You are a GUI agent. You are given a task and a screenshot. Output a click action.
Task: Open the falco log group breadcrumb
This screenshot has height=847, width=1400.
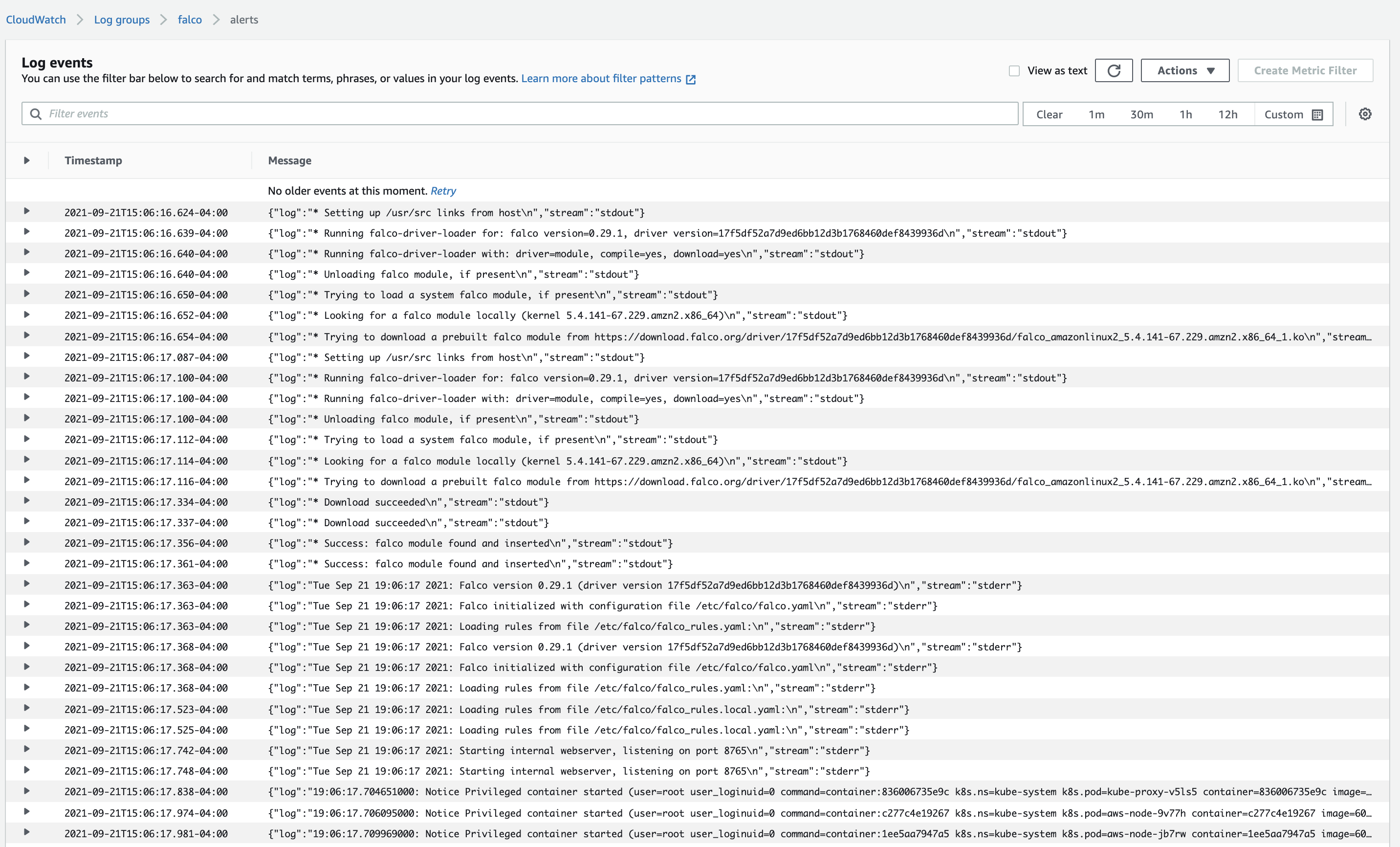[x=190, y=20]
